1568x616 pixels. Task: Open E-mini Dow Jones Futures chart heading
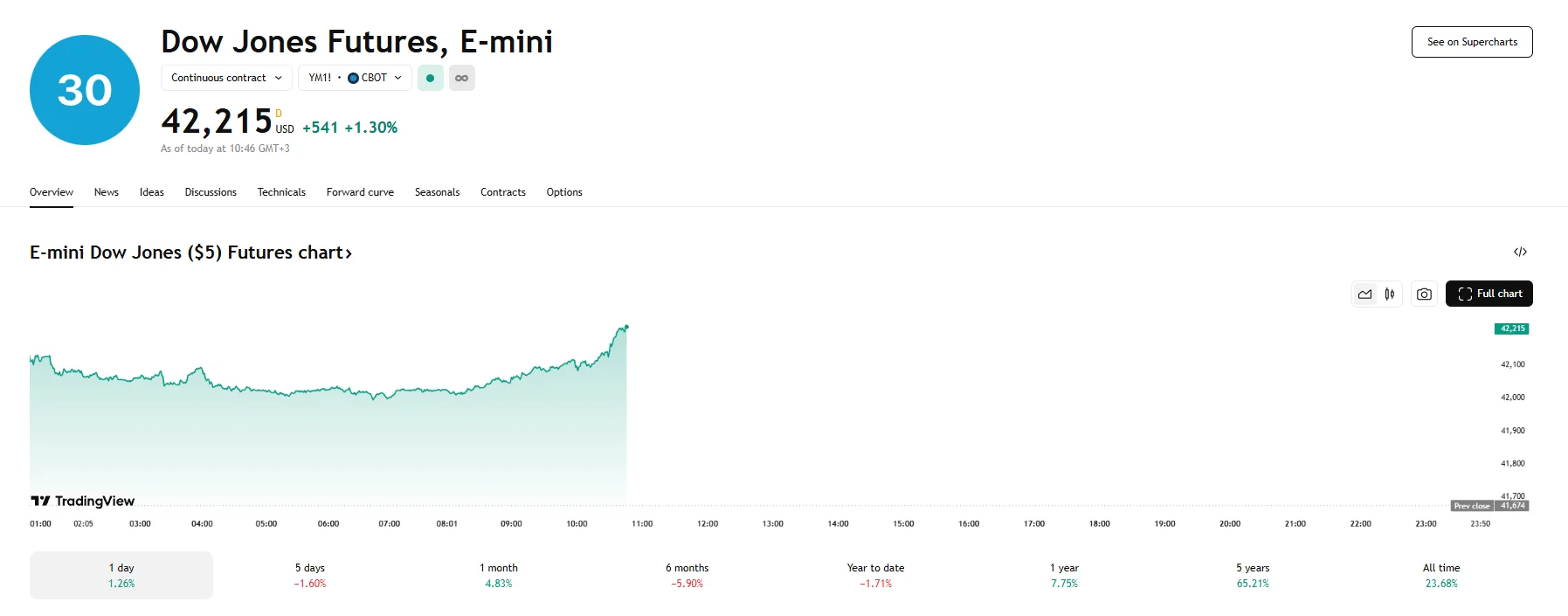coord(190,253)
